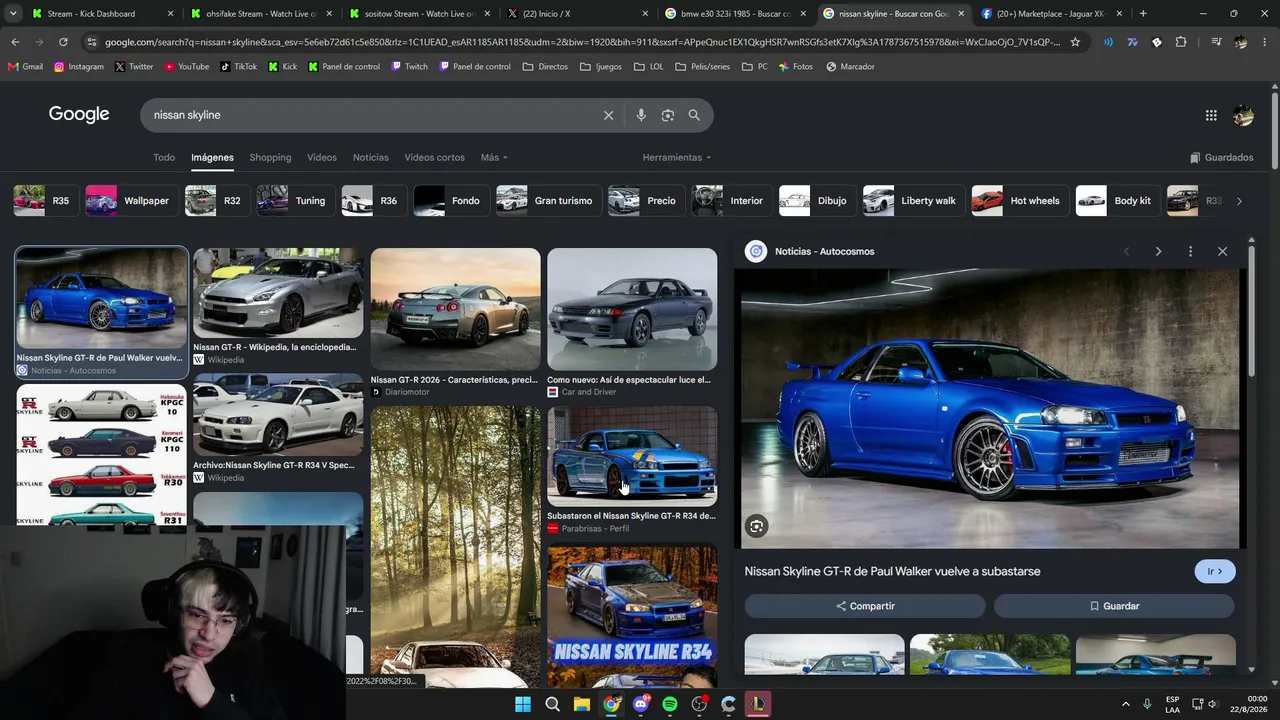Switch to the Videos cortos tab
This screenshot has height=720, width=1280.
434,157
